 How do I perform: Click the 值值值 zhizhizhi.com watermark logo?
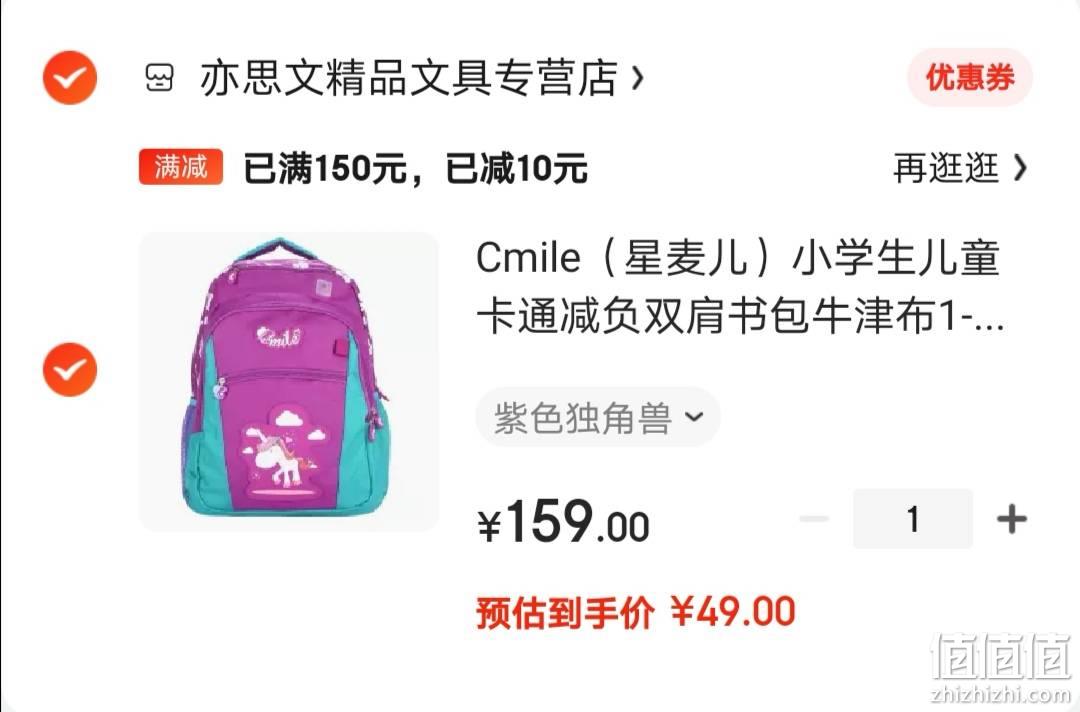tap(1002, 667)
